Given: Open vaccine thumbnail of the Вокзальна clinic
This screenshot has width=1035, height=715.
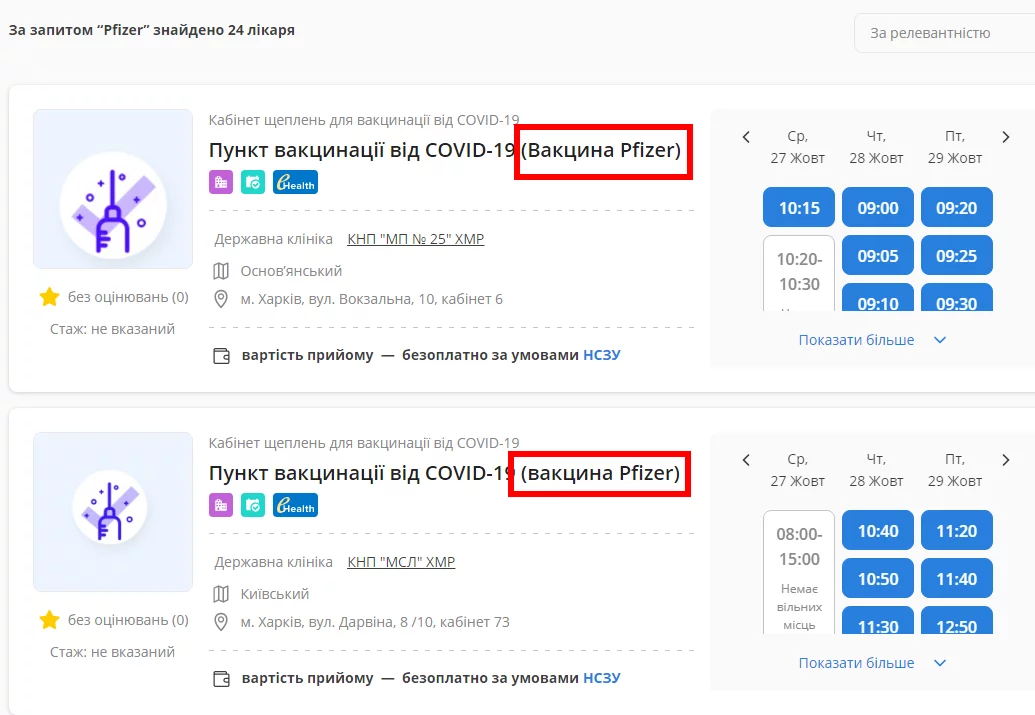Looking at the screenshot, I should tap(113, 189).
